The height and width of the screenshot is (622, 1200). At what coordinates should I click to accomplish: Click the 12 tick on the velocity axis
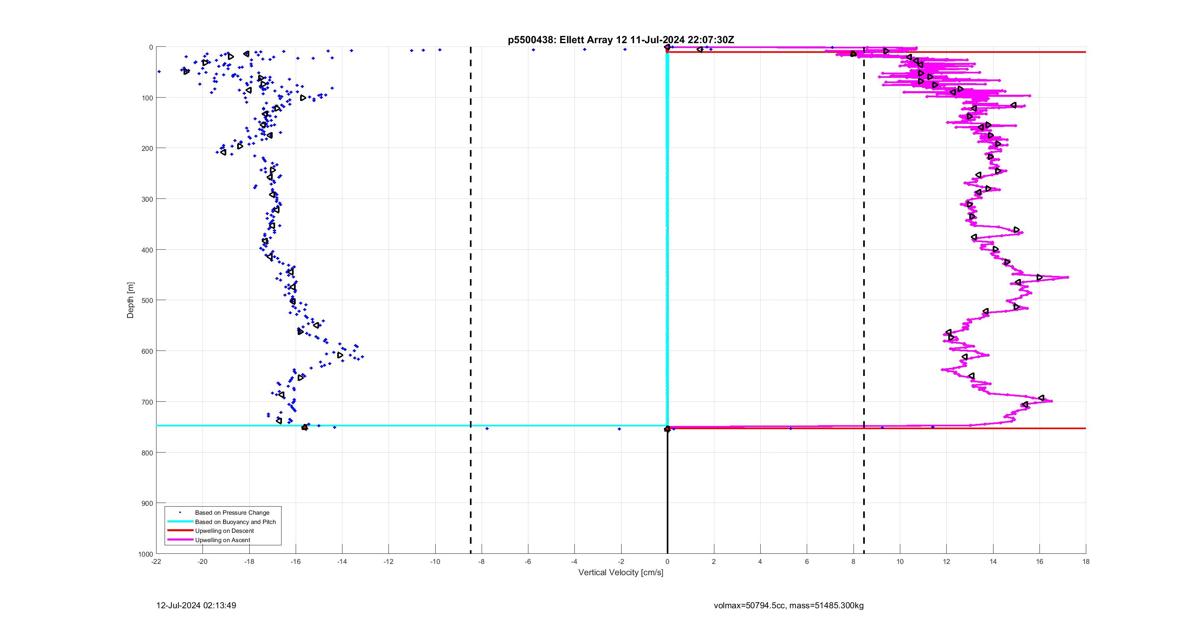click(947, 562)
